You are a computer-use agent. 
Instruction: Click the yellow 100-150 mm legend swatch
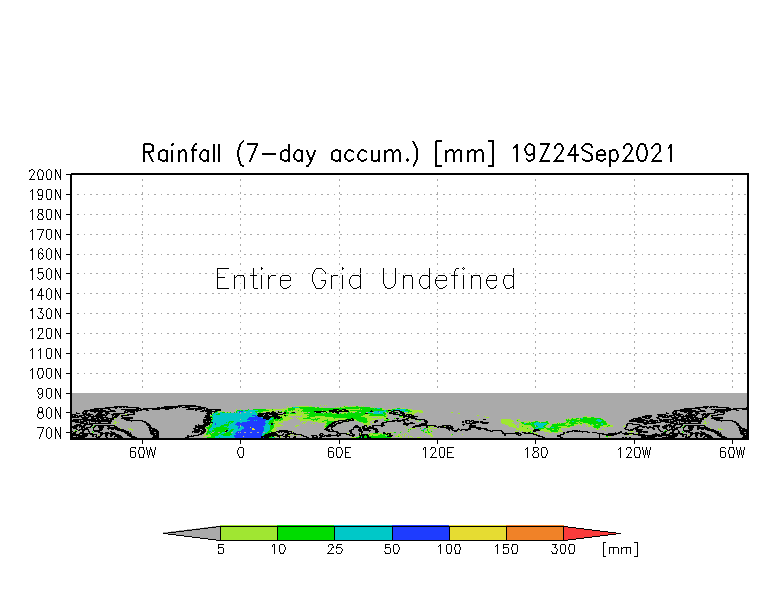478,533
